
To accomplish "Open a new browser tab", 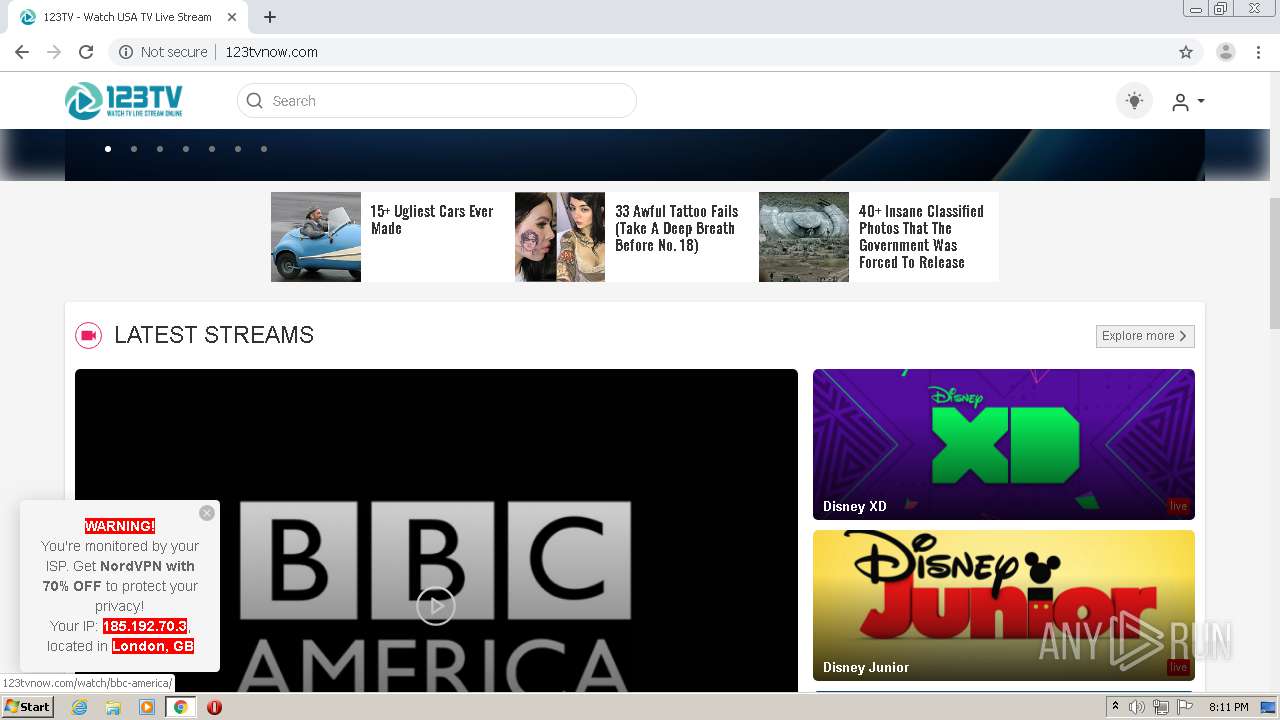I will 270,17.
